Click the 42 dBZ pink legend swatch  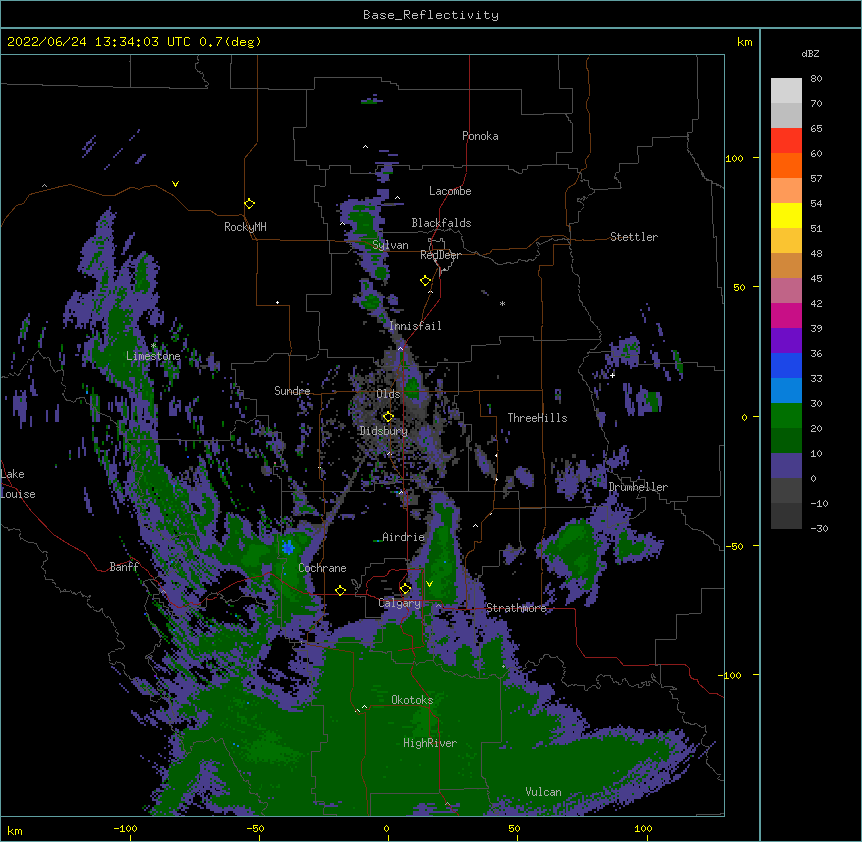click(786, 290)
